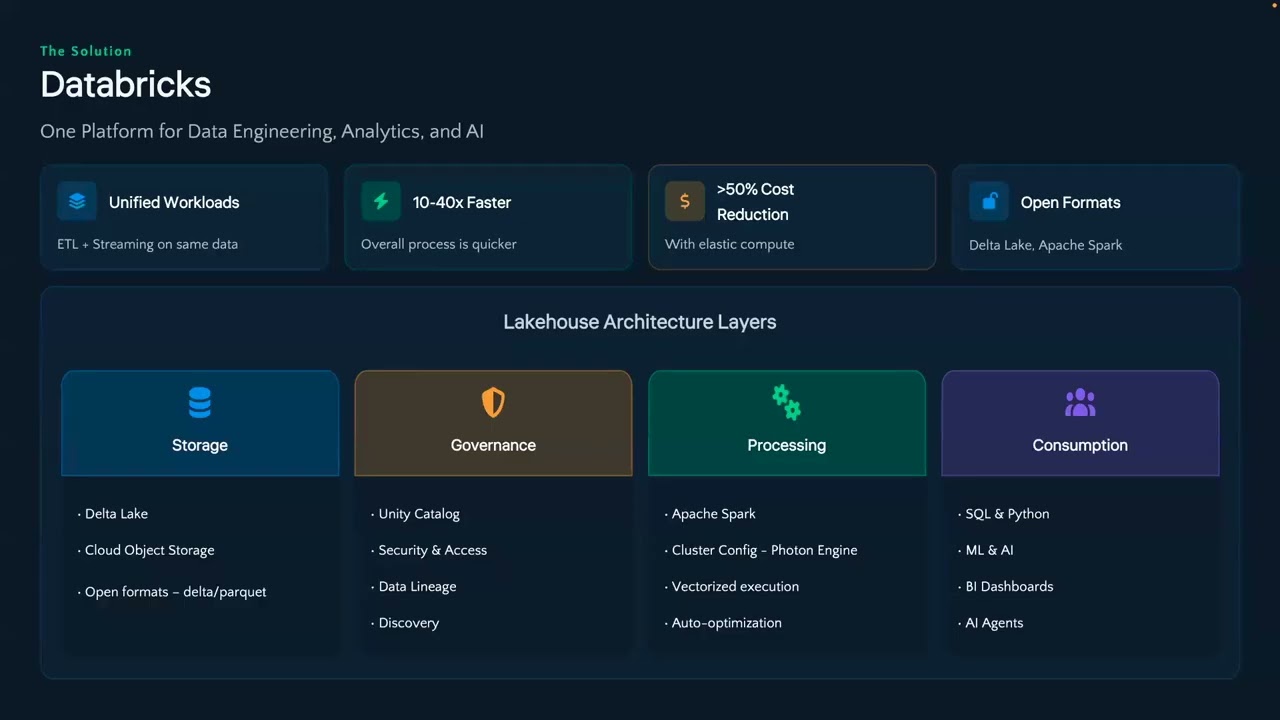Click 'Overall process is quicker' text
Image resolution: width=1280 pixels, height=720 pixels.
[x=439, y=244]
